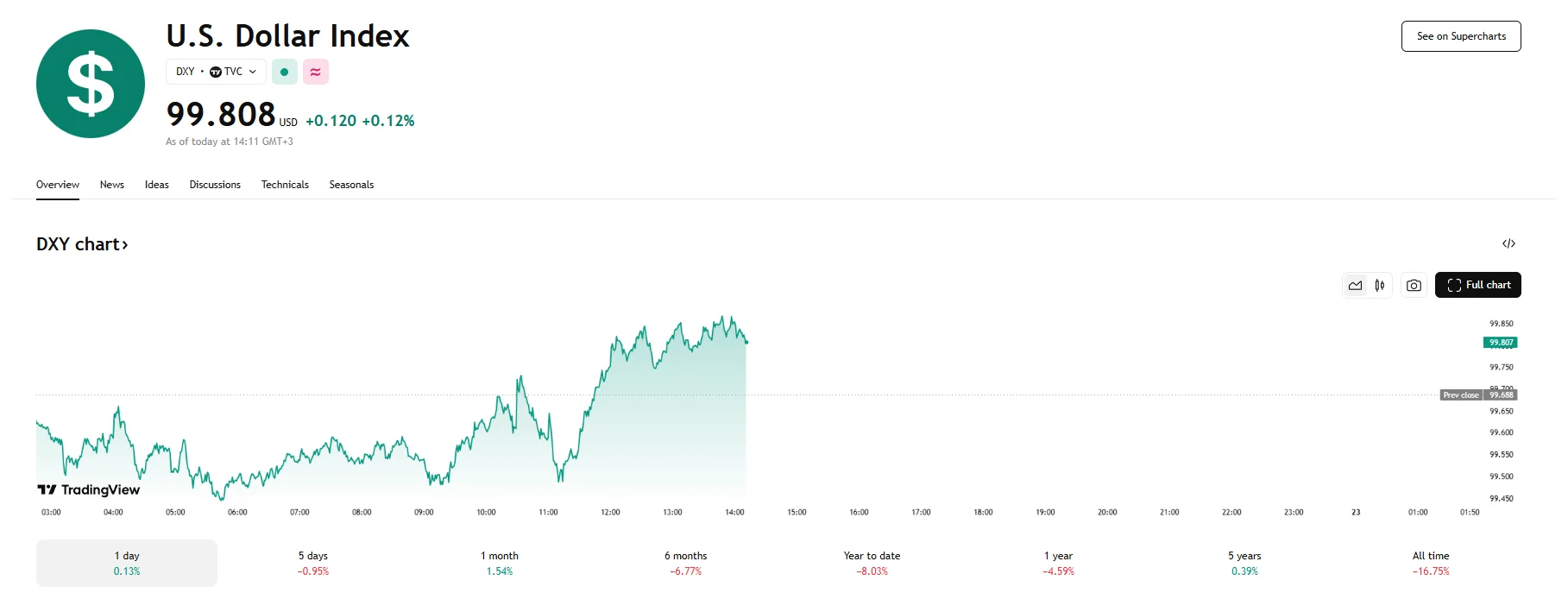
Task: Switch chart to candlestick style
Action: tap(1380, 286)
